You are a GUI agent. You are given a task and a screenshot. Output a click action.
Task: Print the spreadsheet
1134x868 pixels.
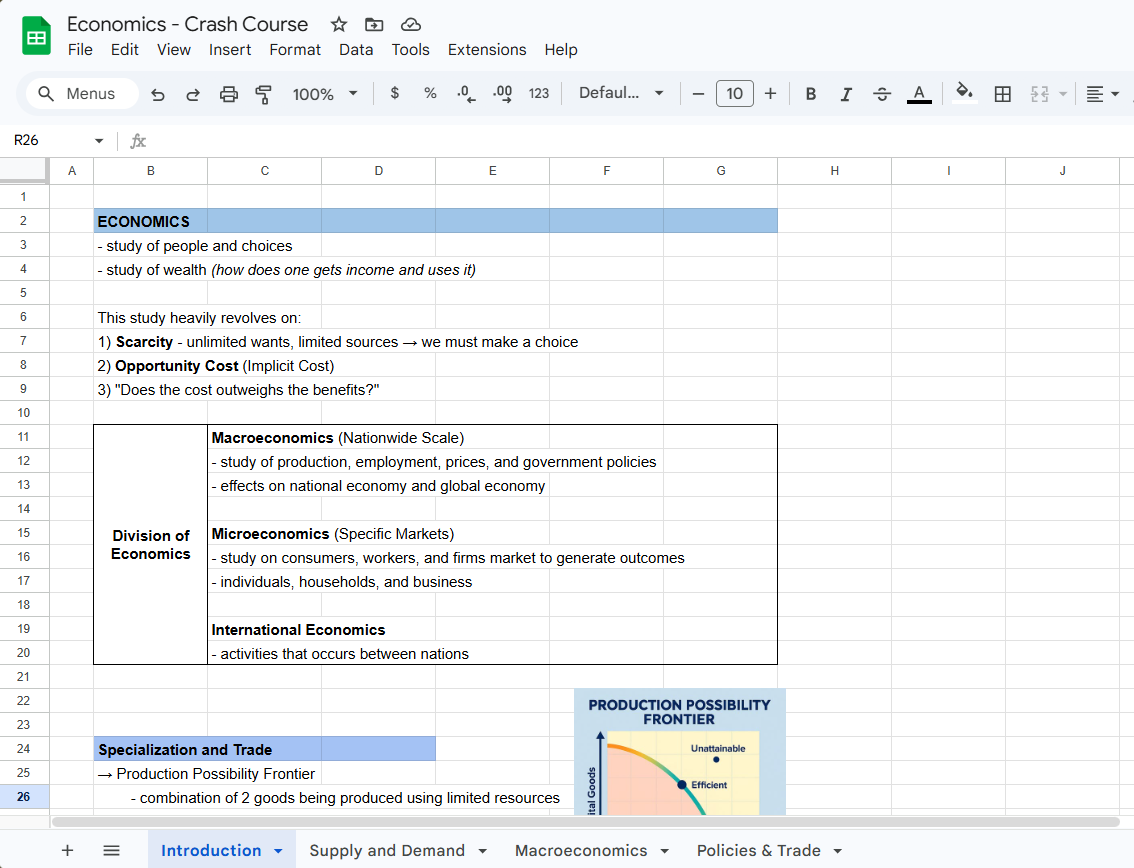[x=229, y=94]
